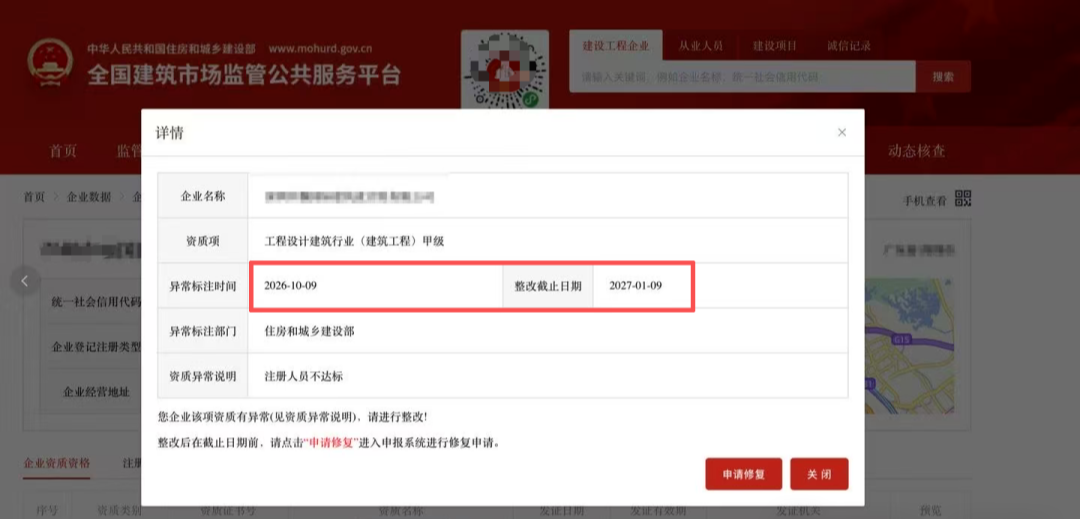Click the 企业数据 breadcrumb link
This screenshot has height=519, width=1080.
88,197
